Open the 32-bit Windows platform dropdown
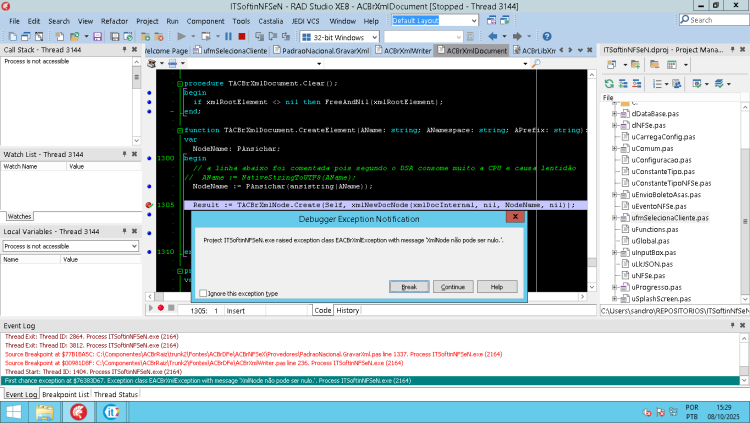 click(375, 37)
